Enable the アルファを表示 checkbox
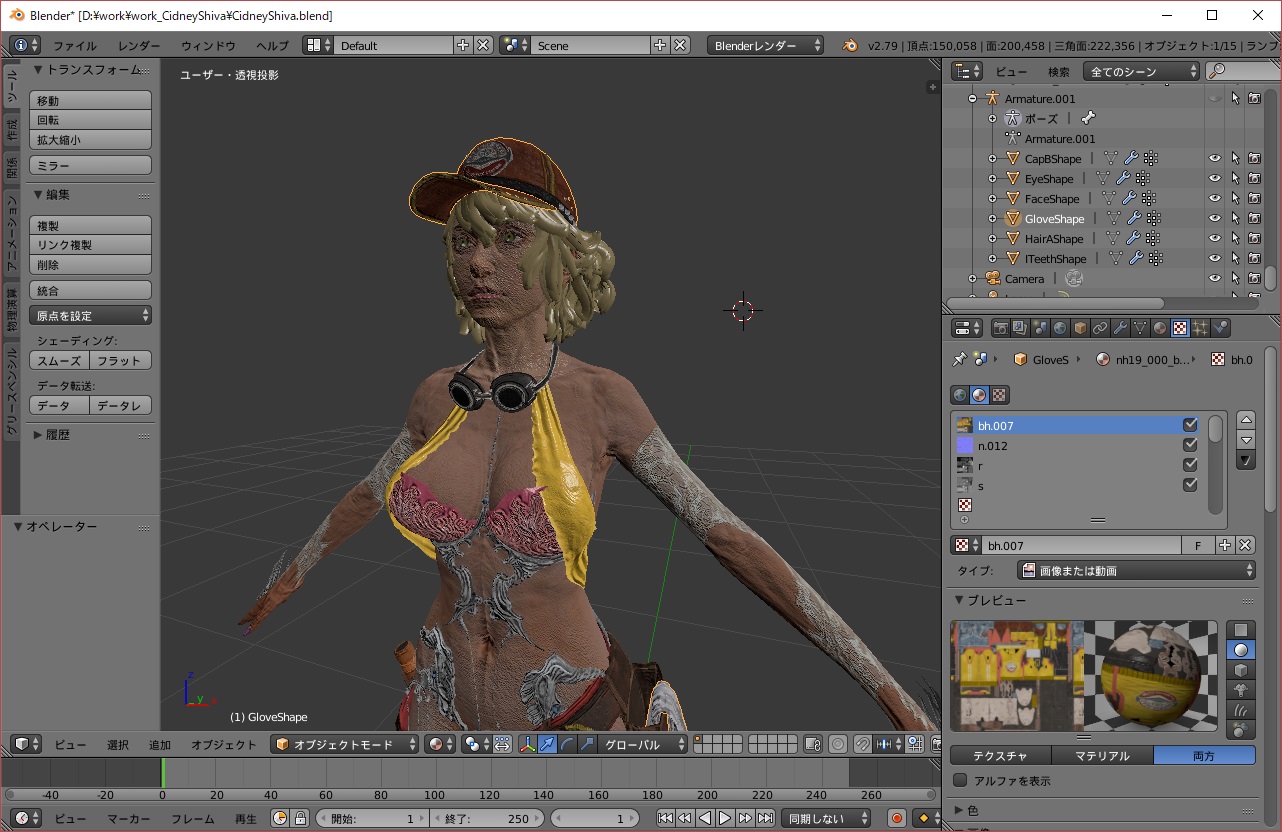Viewport: 1282px width, 832px height. point(961,780)
